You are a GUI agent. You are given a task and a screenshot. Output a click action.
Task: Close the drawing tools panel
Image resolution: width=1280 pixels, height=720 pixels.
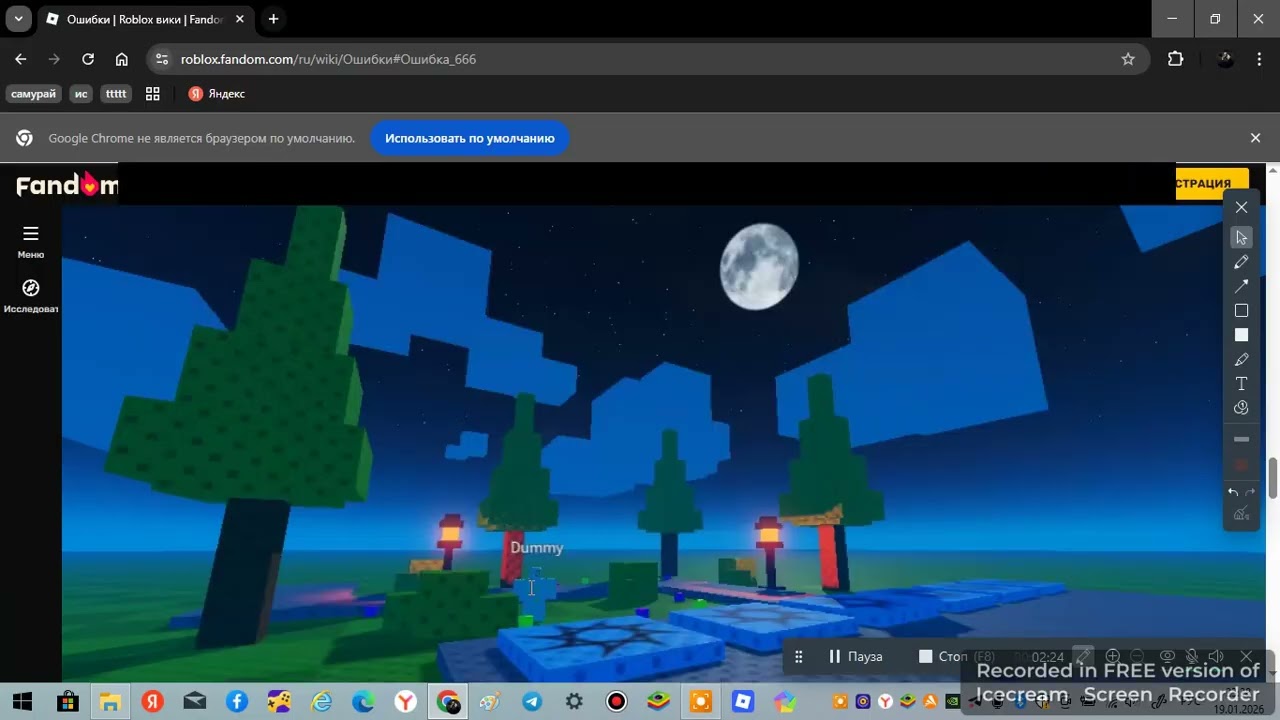click(x=1241, y=207)
